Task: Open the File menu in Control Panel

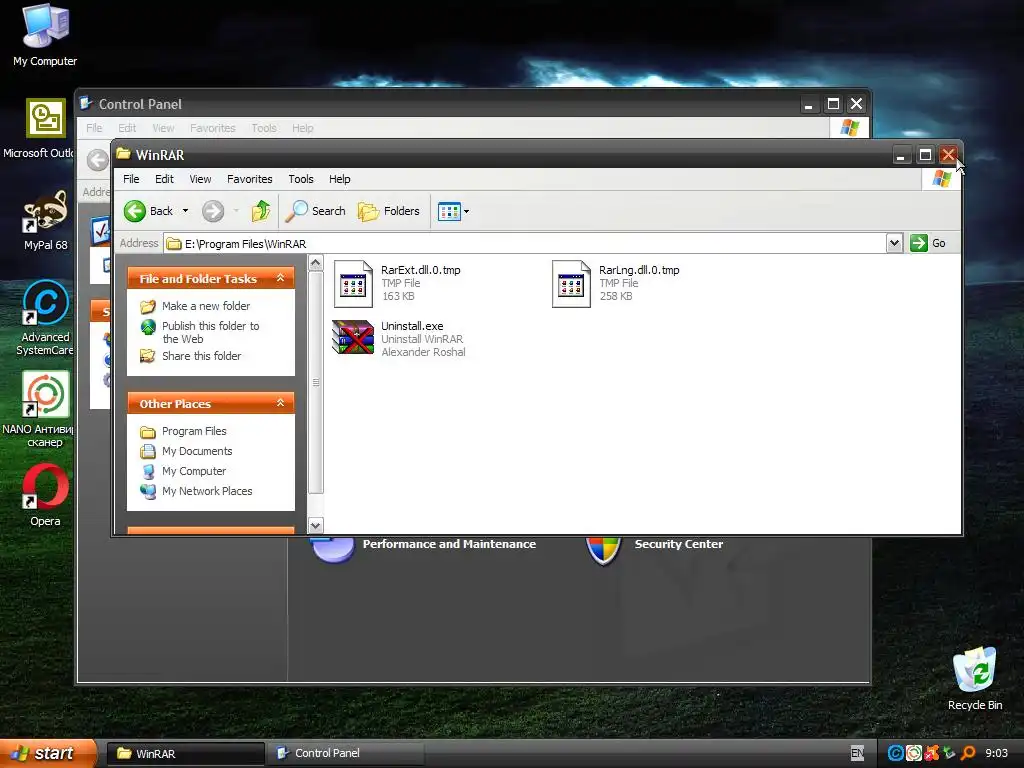Action: pos(94,128)
